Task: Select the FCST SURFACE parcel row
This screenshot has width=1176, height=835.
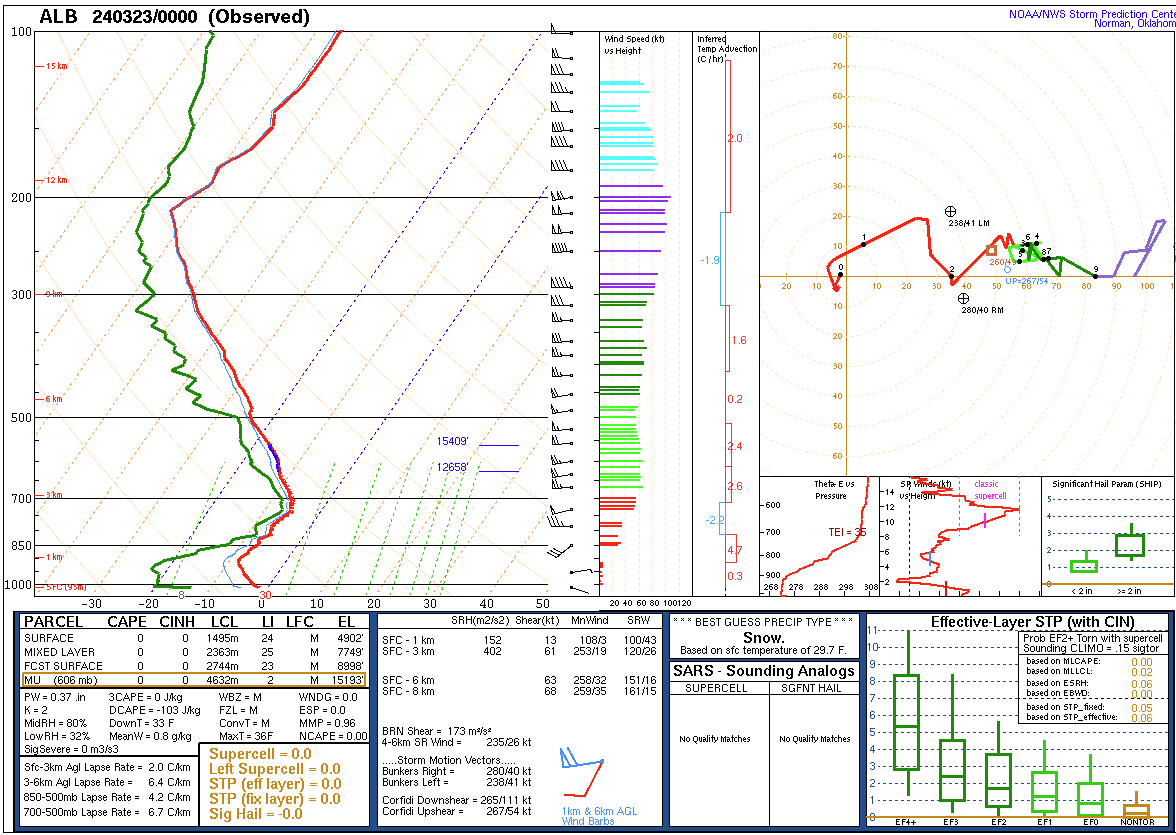Action: click(x=195, y=666)
